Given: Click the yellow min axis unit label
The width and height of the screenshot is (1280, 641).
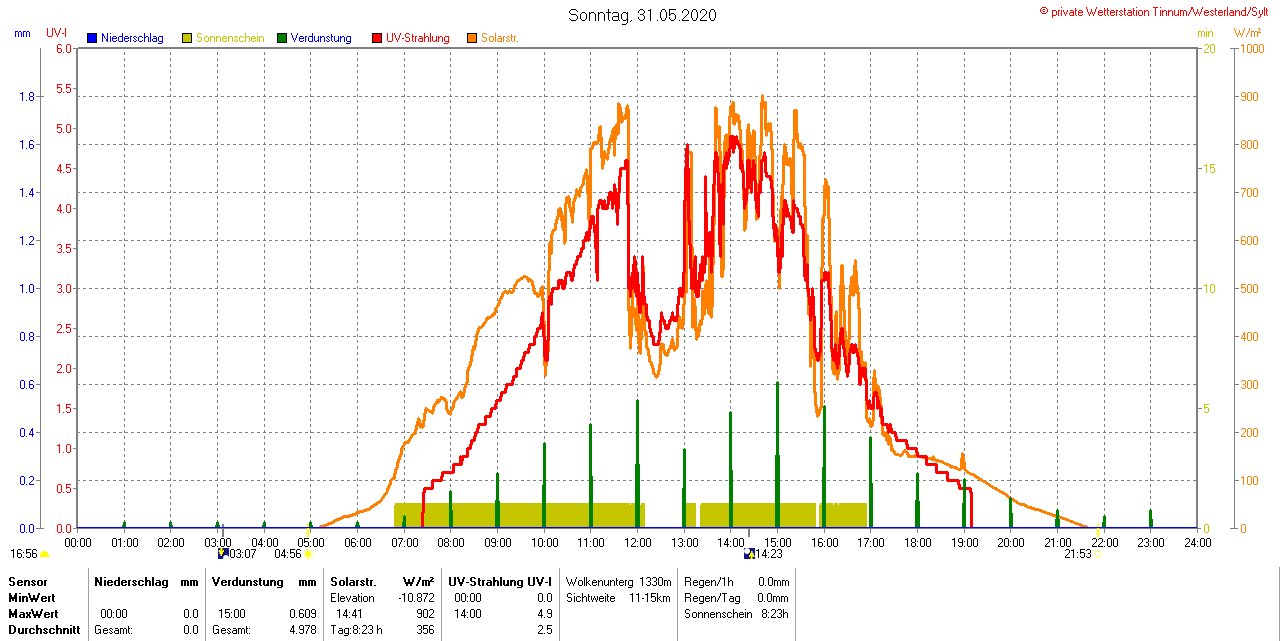Looking at the screenshot, I should click(1205, 33).
